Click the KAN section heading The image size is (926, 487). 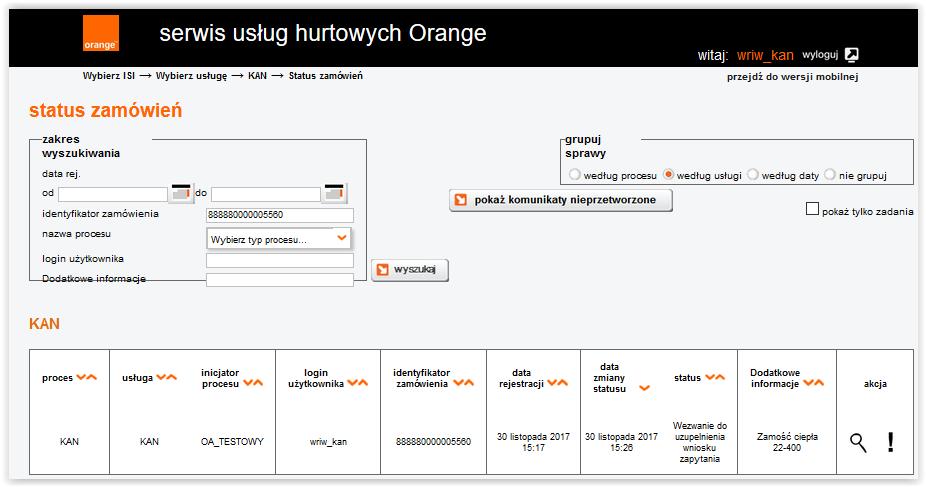point(44,323)
